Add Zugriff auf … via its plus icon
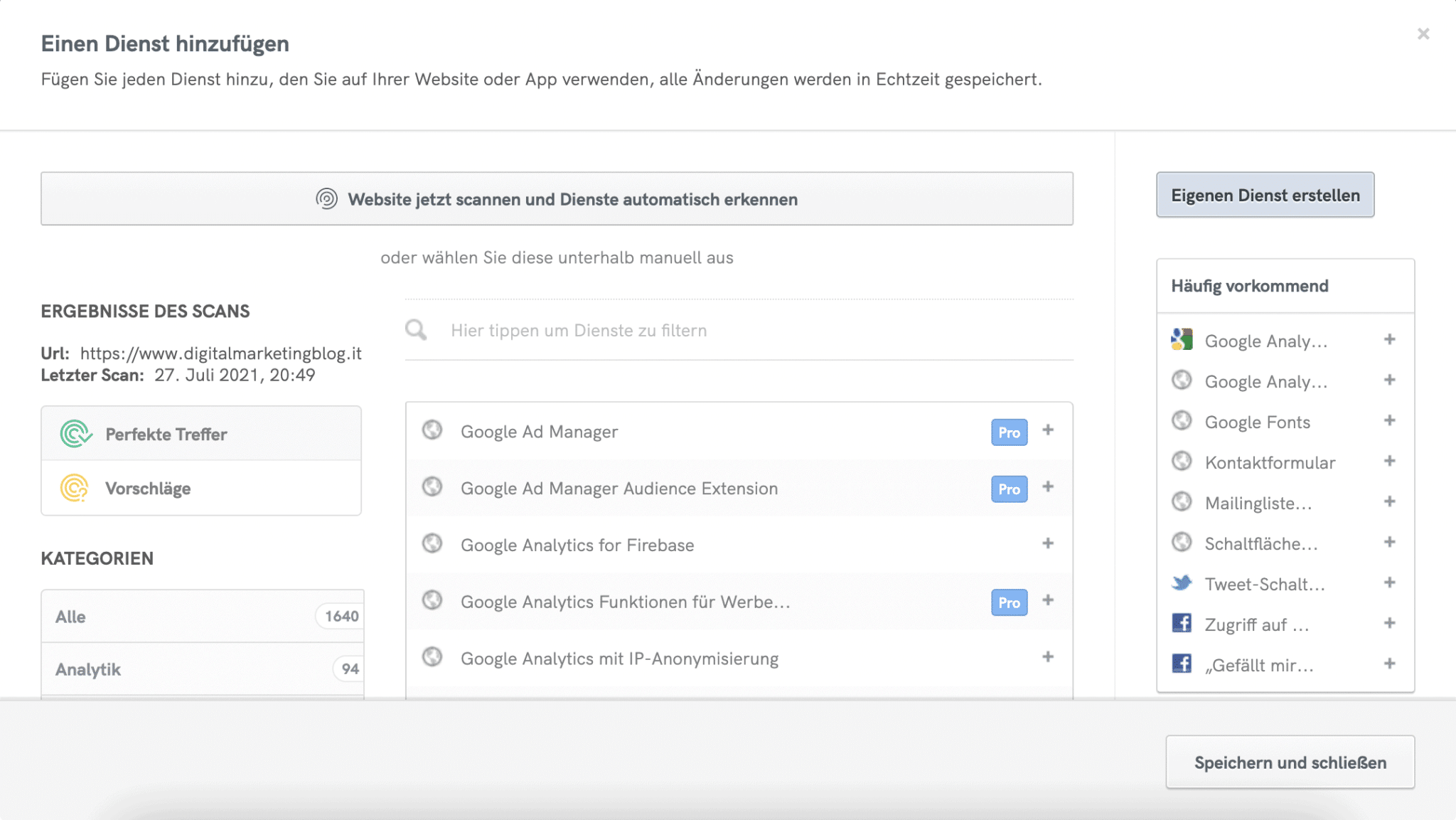The width and height of the screenshot is (1456, 820). [x=1390, y=624]
